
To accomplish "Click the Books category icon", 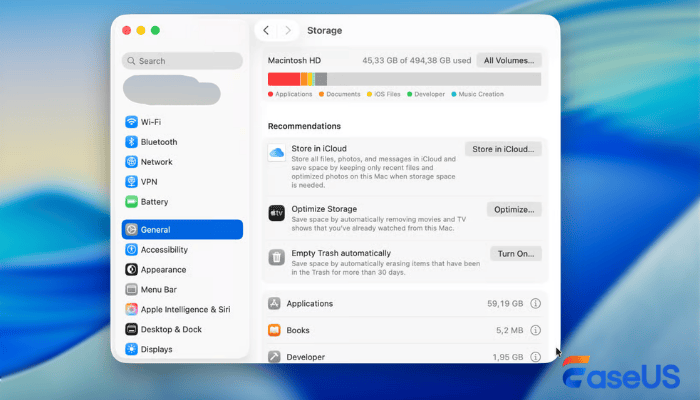I will [274, 330].
